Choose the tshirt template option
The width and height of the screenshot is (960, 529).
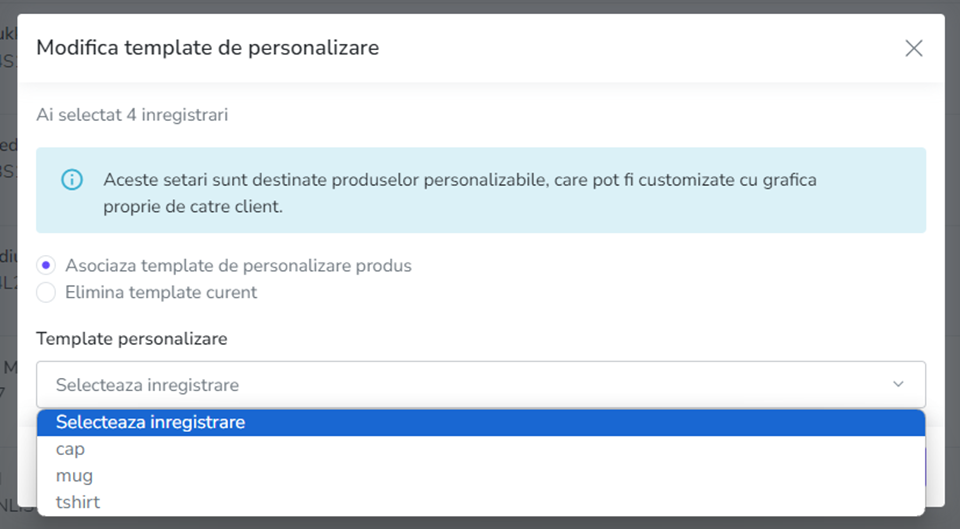(x=481, y=502)
